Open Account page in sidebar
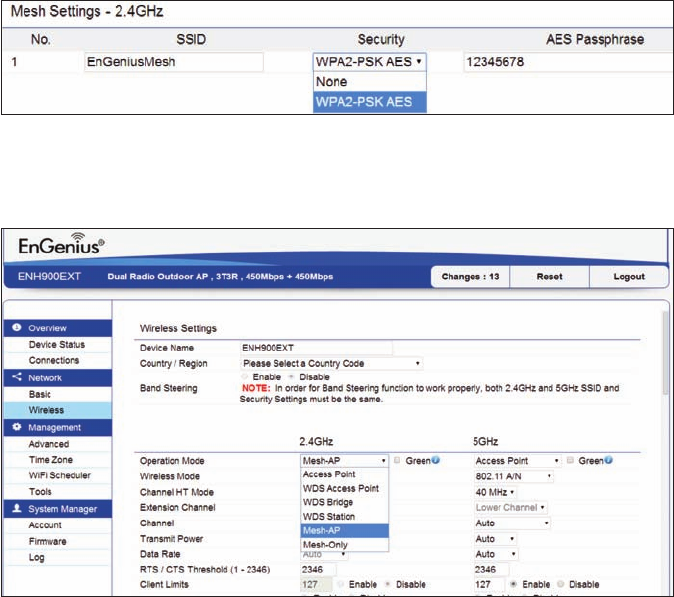Image resolution: width=674 pixels, height=597 pixels. [x=45, y=525]
